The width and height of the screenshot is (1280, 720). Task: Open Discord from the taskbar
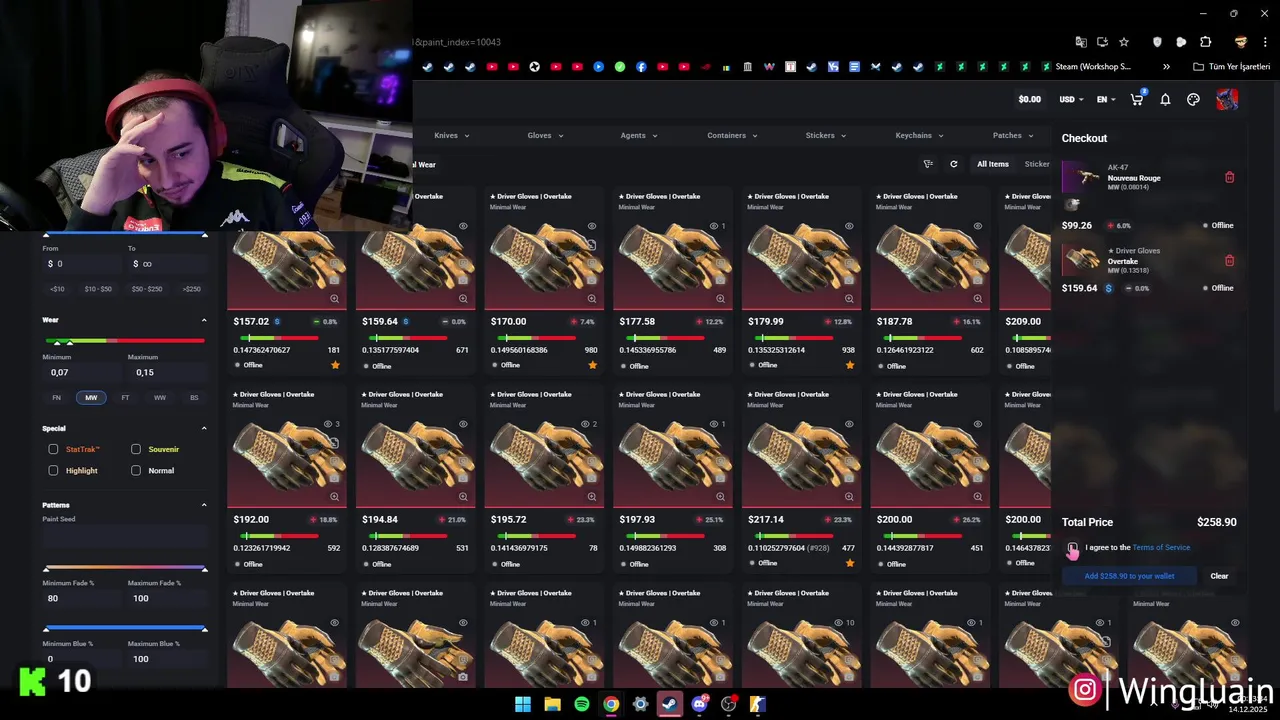(x=699, y=704)
